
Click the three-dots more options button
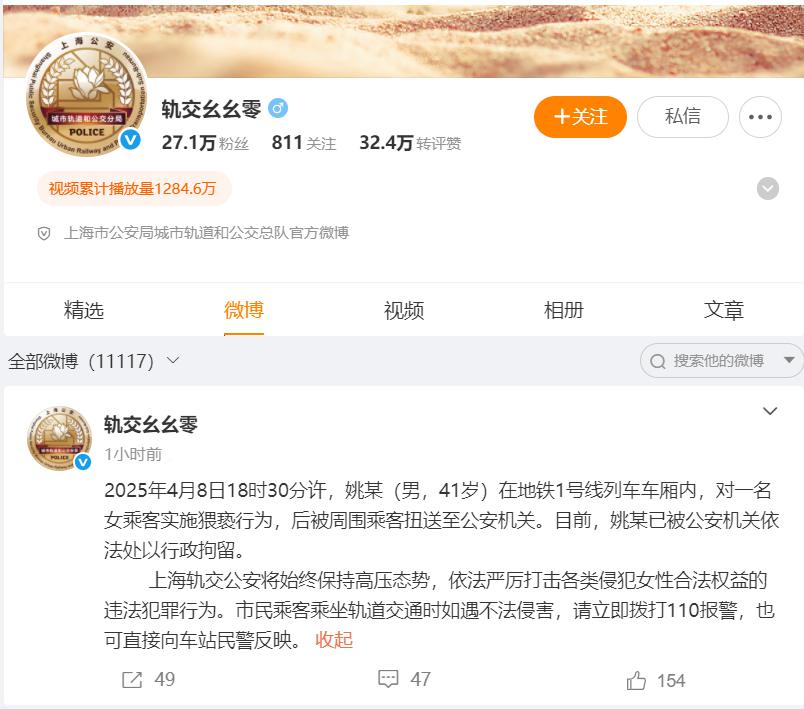pyautogui.click(x=760, y=117)
